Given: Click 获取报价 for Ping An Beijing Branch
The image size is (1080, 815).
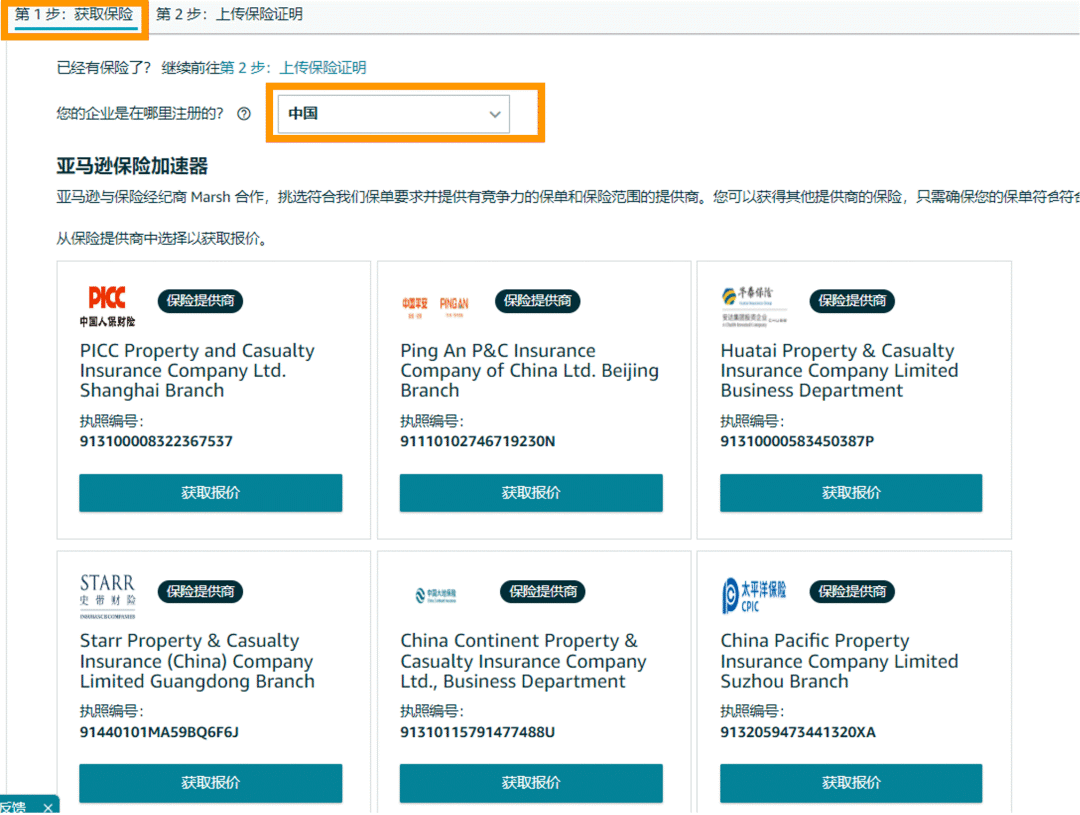Looking at the screenshot, I should [530, 492].
